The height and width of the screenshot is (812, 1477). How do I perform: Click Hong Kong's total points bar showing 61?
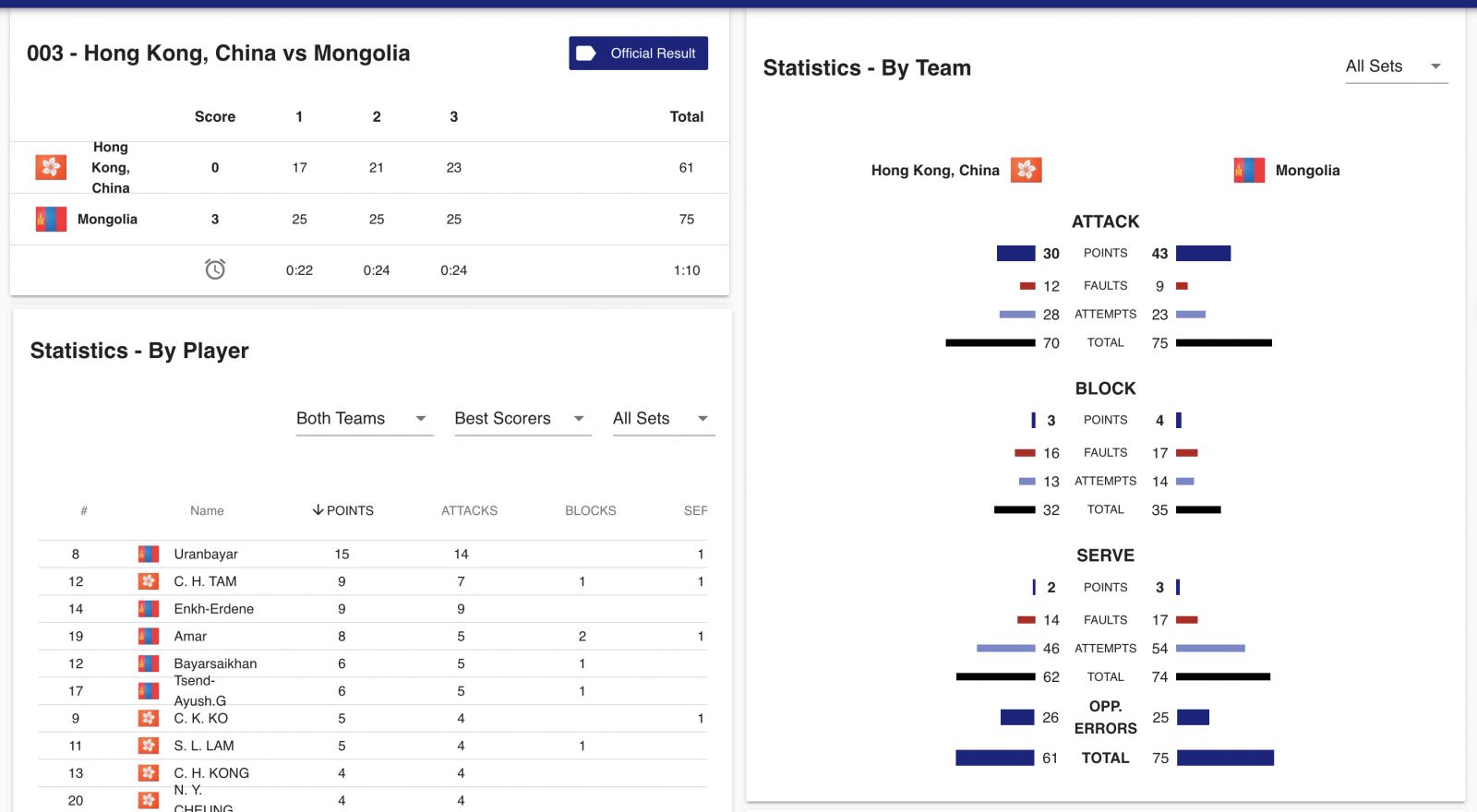(x=995, y=758)
